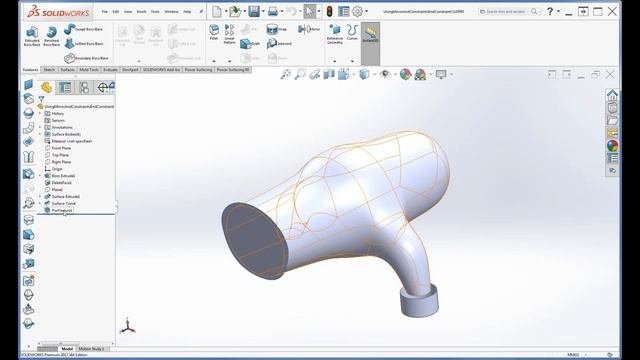This screenshot has width=640, height=360.
Task: Click the Rebuild traffic light icon
Action: [329, 11]
